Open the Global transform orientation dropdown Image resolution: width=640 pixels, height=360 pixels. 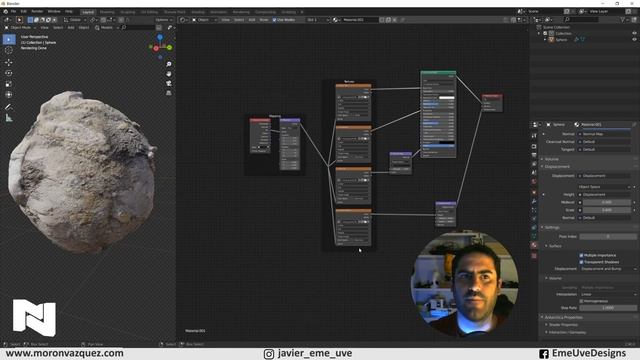tap(75, 20)
